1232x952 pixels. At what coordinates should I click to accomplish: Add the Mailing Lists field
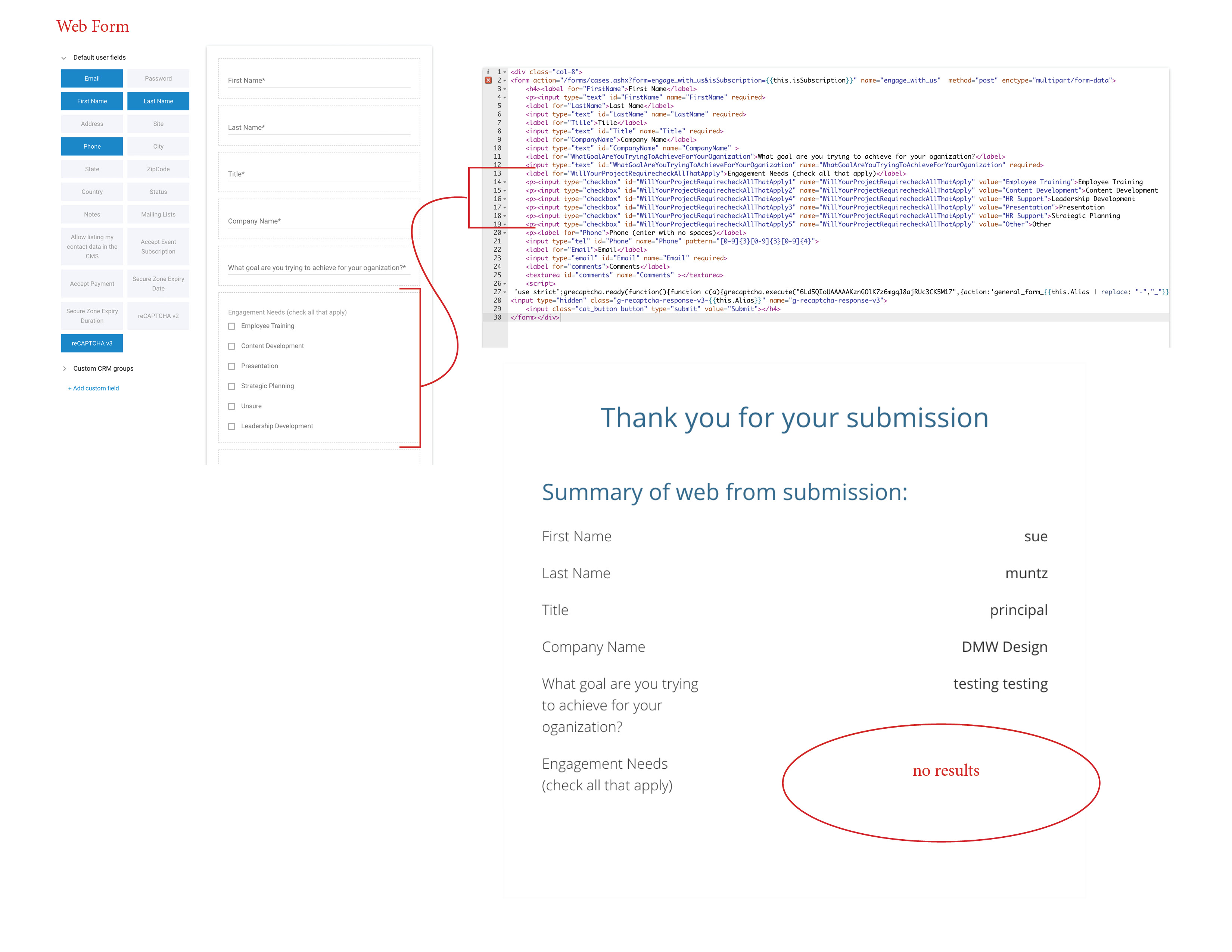coord(158,214)
